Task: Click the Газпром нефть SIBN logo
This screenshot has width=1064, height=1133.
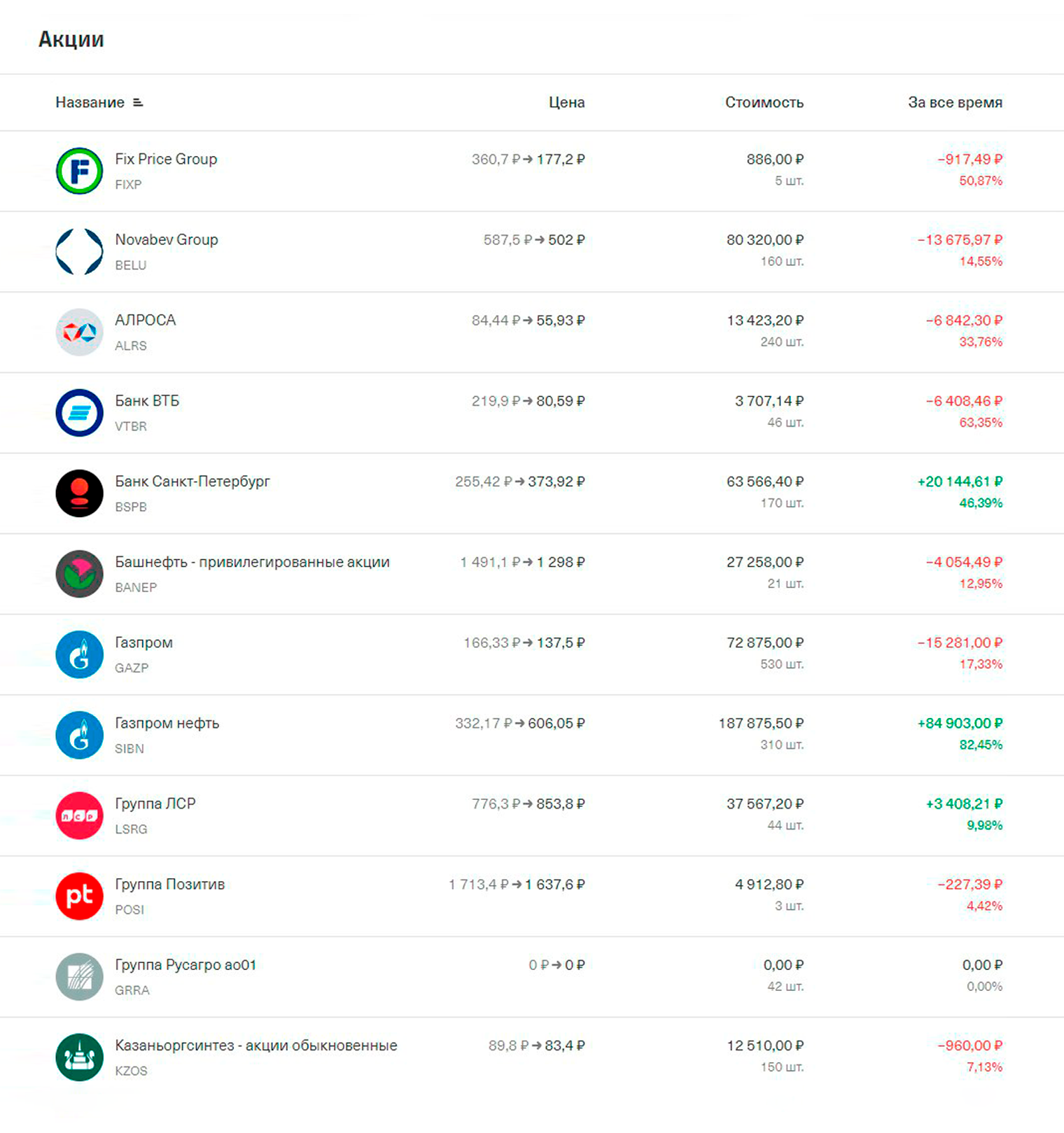Action: coord(79,734)
